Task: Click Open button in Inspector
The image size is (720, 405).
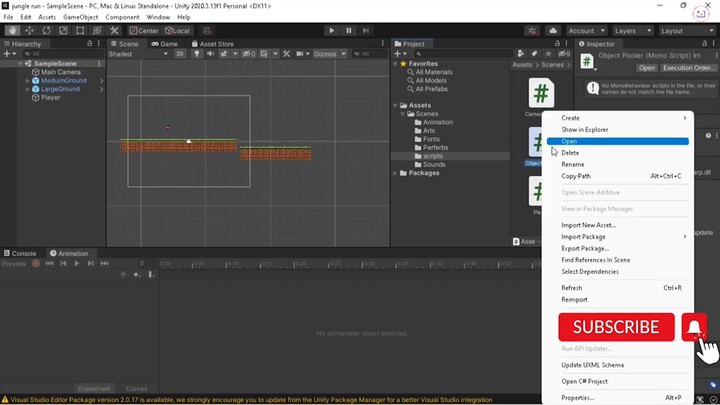Action: pos(647,68)
